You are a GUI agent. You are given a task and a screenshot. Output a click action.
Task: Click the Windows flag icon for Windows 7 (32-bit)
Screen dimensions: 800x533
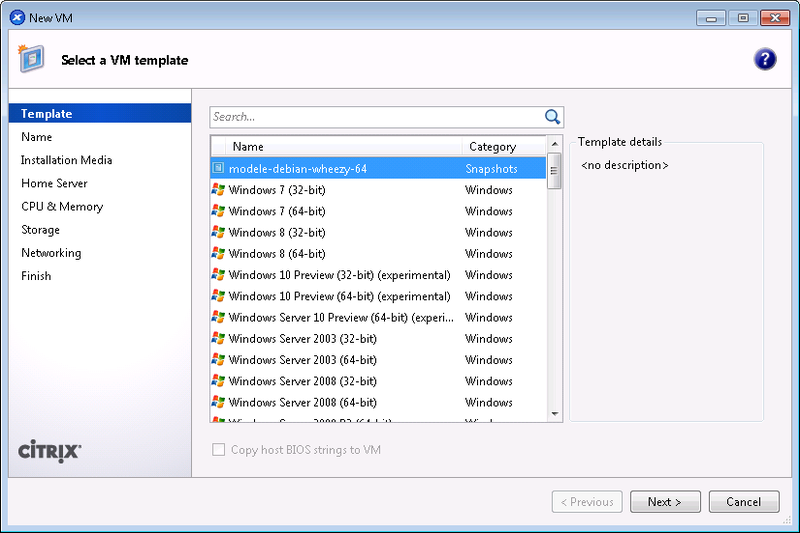[218, 190]
